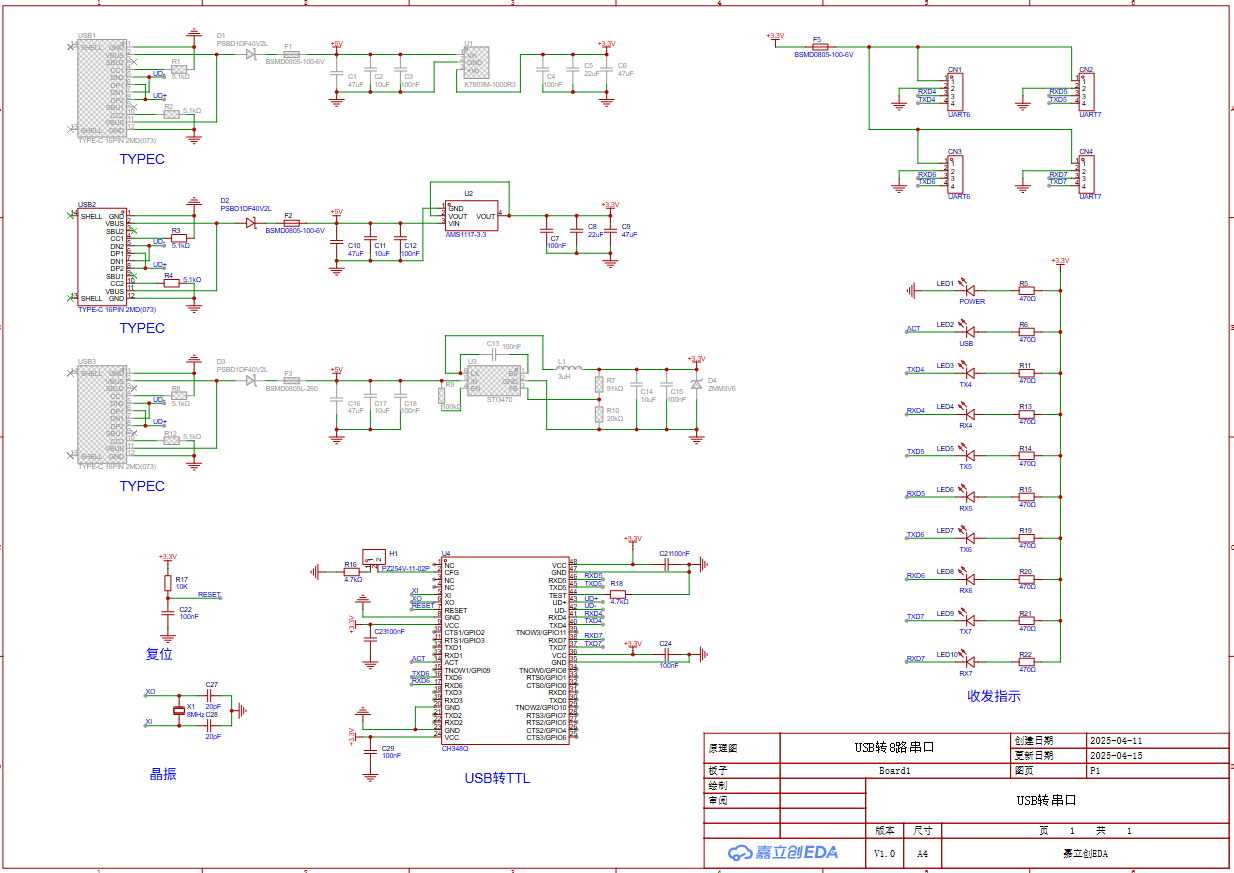Select the greyed-out USB3 connector symbol
Image resolution: width=1234 pixels, height=873 pixels.
pyautogui.click(x=102, y=414)
